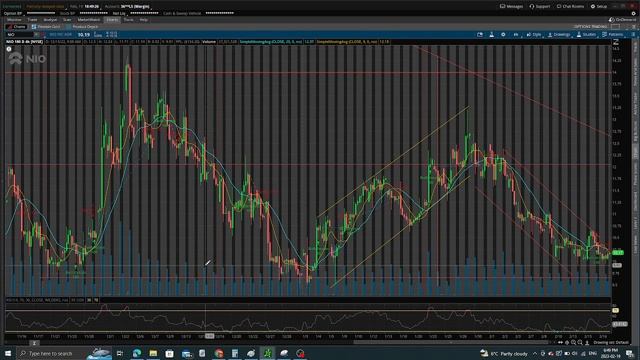Select the Charts sub-tab
The width and height of the screenshot is (640, 360).
coord(16,27)
